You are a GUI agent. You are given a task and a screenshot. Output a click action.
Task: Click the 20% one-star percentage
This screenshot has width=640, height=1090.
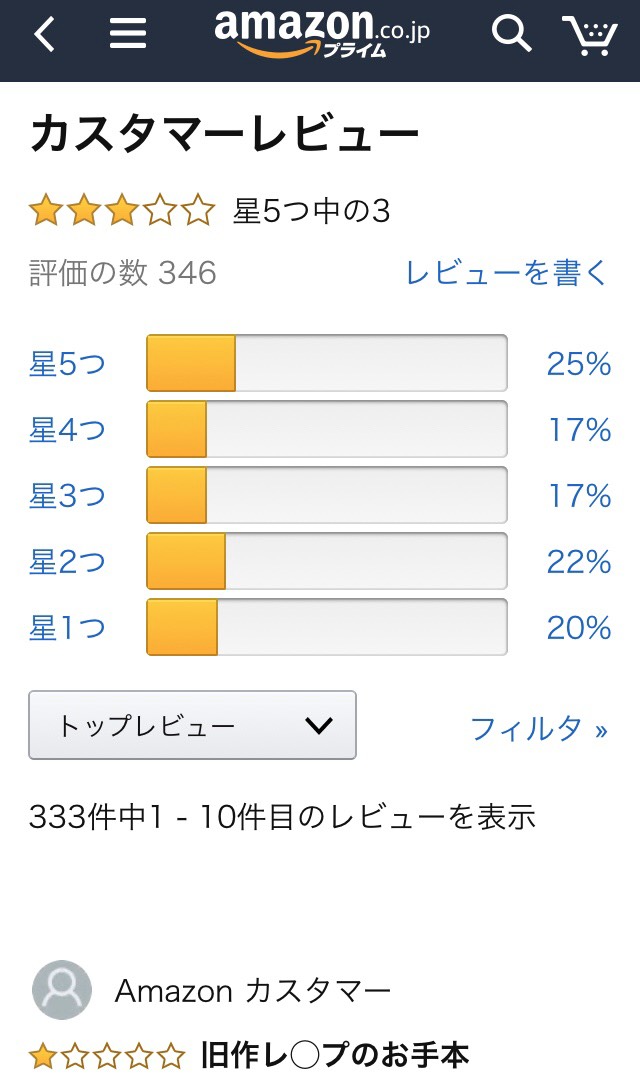coord(579,627)
